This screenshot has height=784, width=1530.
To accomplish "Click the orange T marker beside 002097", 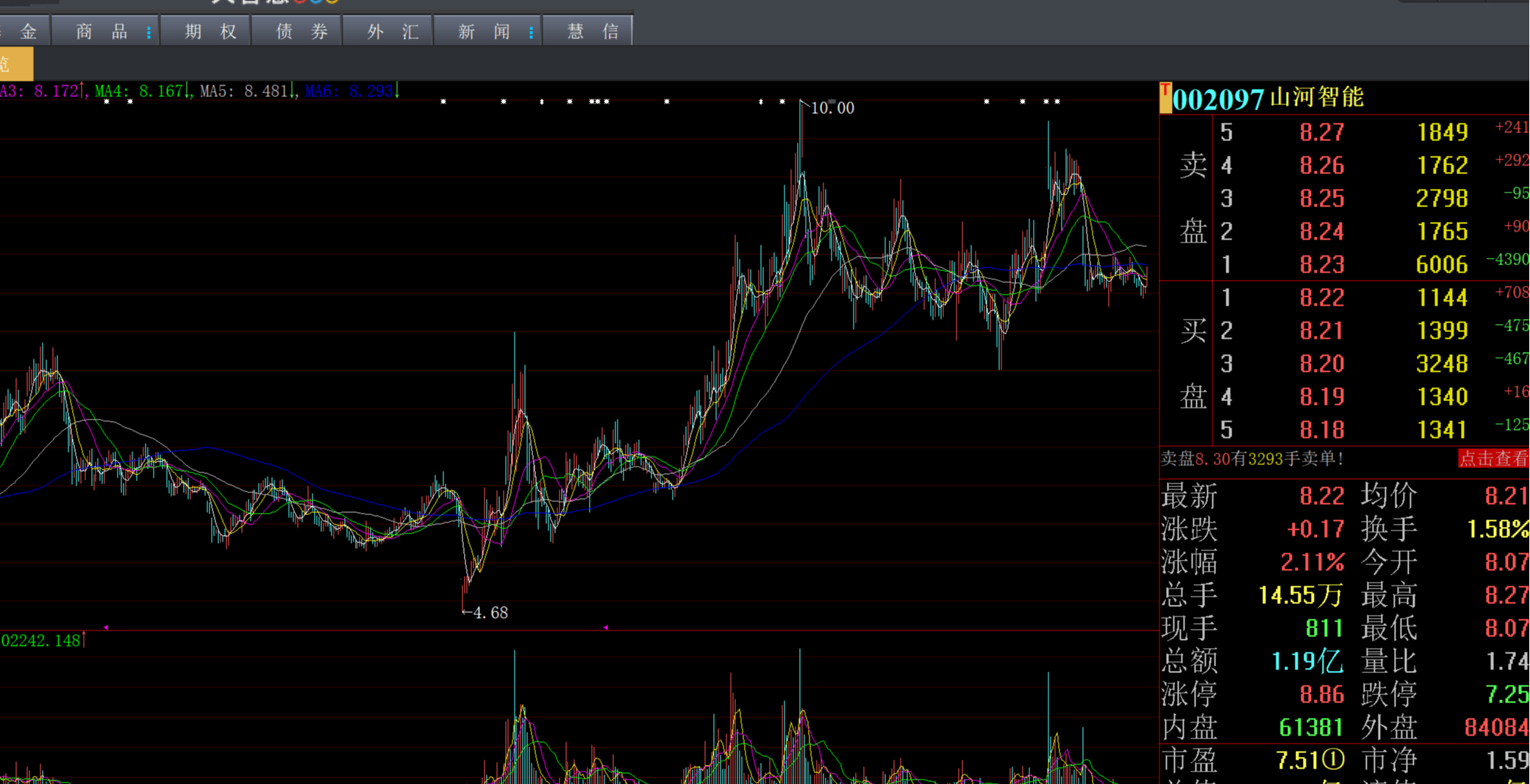I will pos(1165,98).
